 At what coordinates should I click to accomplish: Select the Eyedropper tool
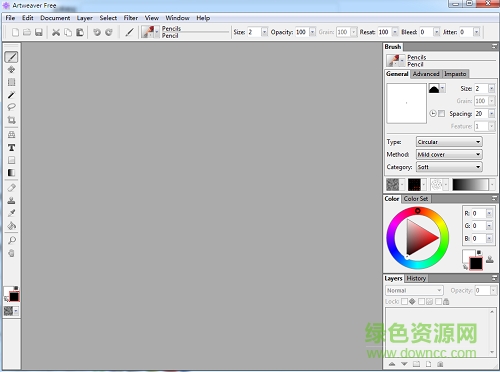coord(11,213)
